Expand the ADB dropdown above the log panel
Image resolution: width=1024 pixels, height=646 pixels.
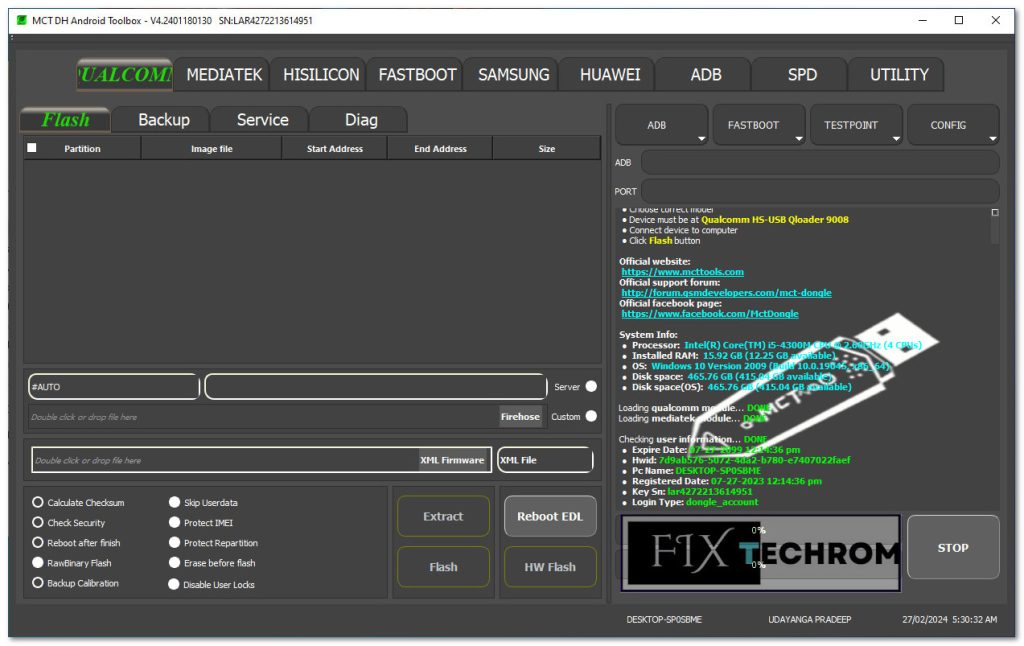coord(662,125)
